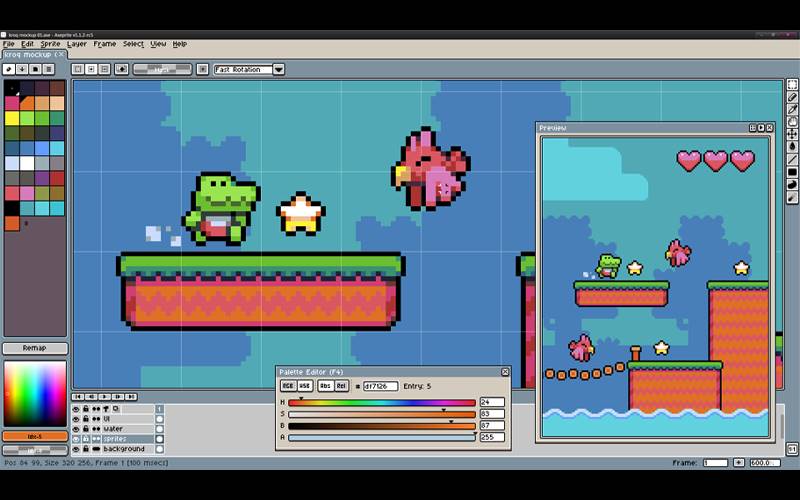Click the hex color input field

coord(380,386)
